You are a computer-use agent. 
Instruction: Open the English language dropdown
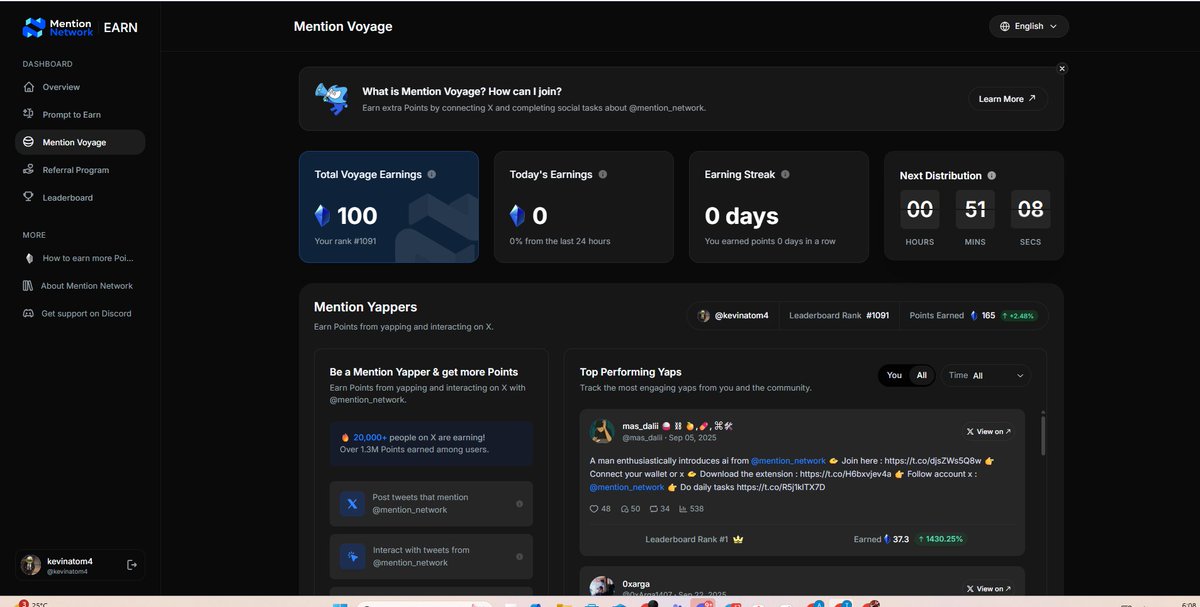(1028, 26)
